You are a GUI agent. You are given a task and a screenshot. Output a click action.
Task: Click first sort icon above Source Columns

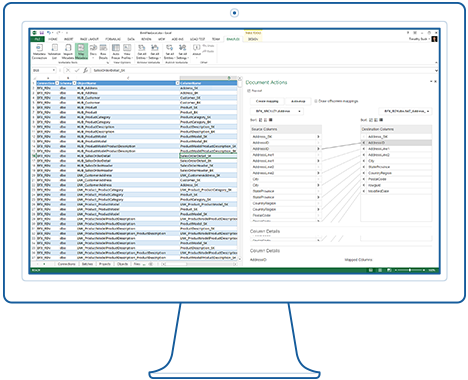tap(261, 120)
